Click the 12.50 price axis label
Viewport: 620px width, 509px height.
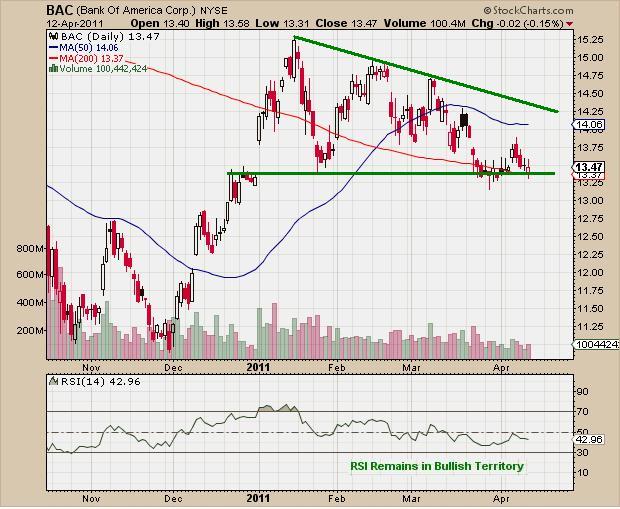589,237
